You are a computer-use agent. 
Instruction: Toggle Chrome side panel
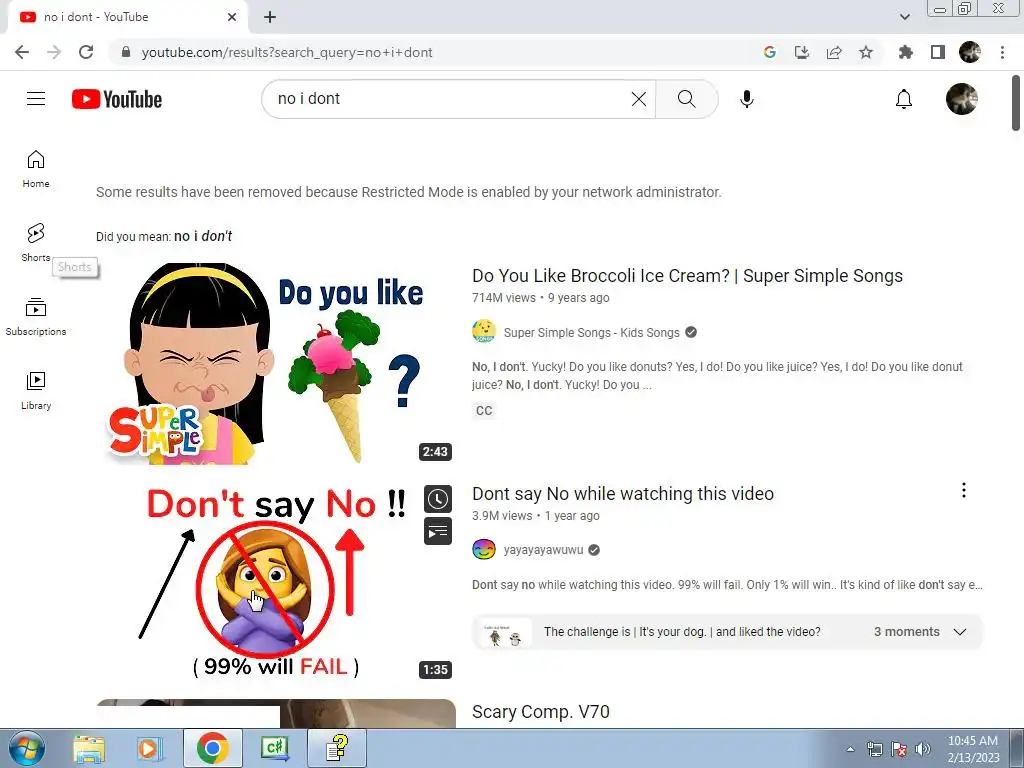point(938,52)
